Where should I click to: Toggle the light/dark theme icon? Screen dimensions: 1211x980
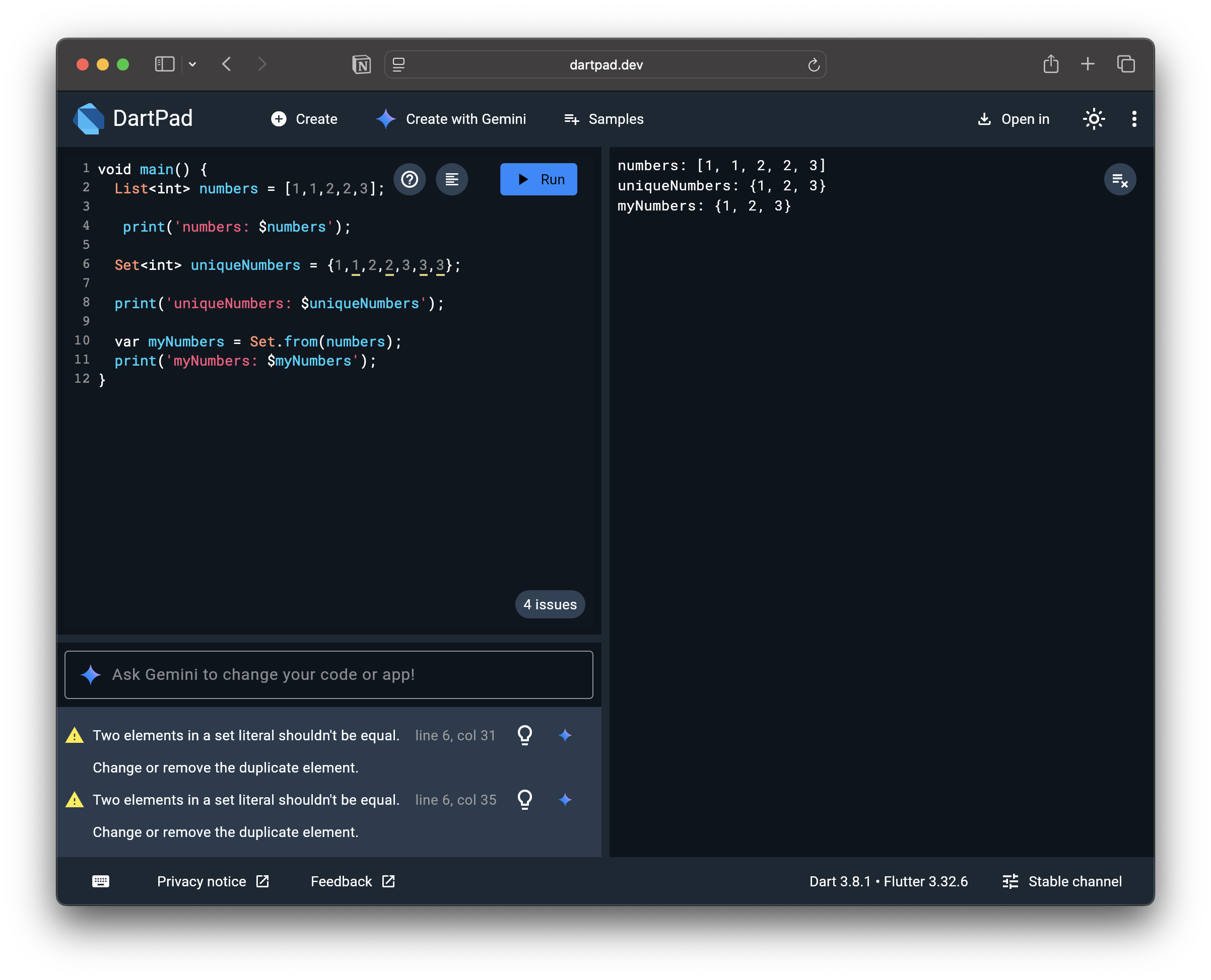coord(1094,119)
